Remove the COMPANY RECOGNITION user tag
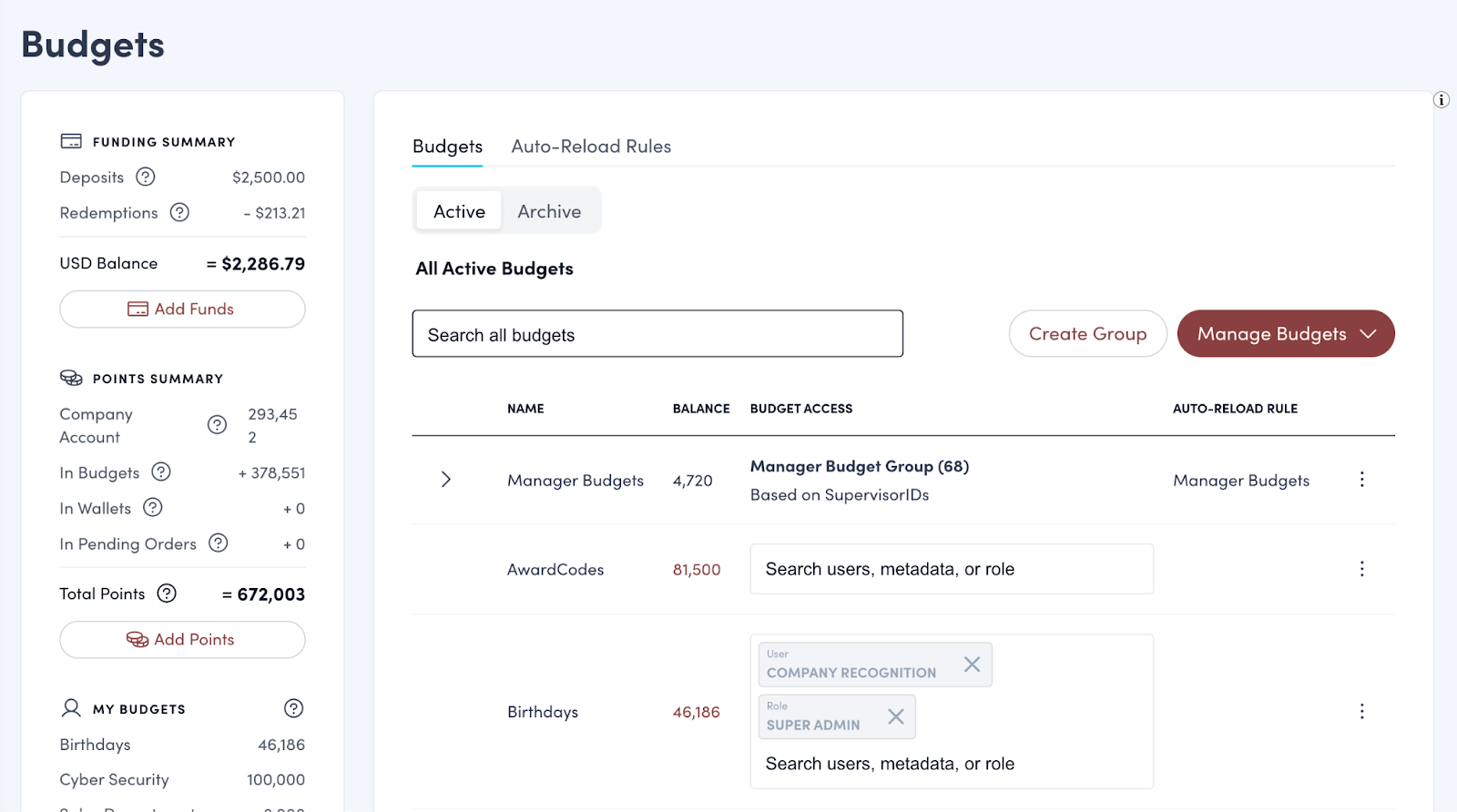Screen dimensions: 1457x812 972,665
